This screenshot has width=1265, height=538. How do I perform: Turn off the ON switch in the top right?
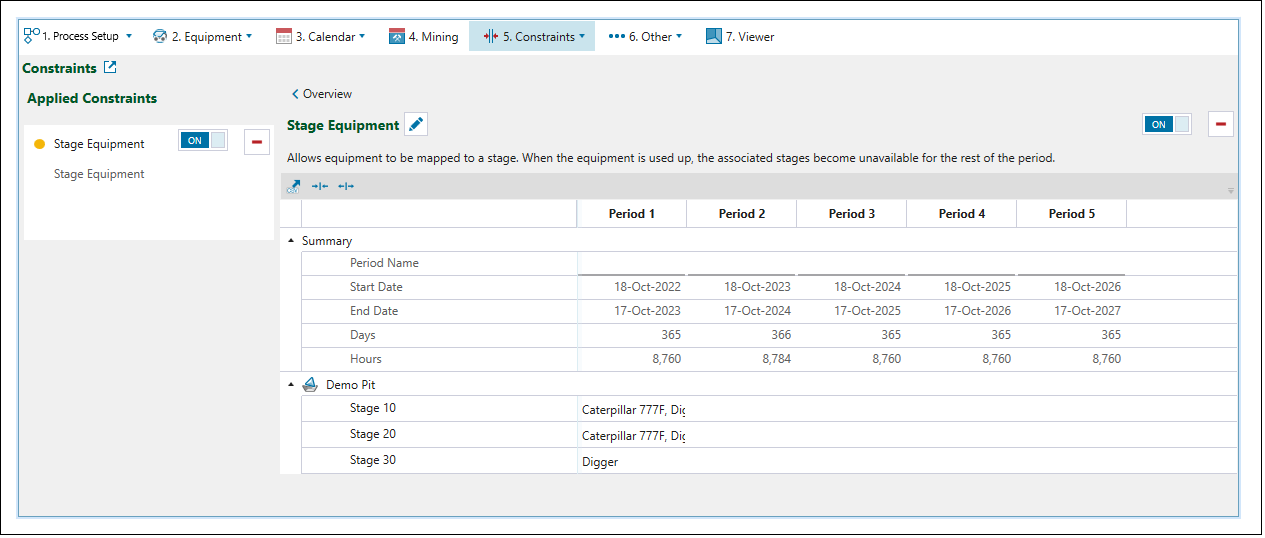[1167, 124]
